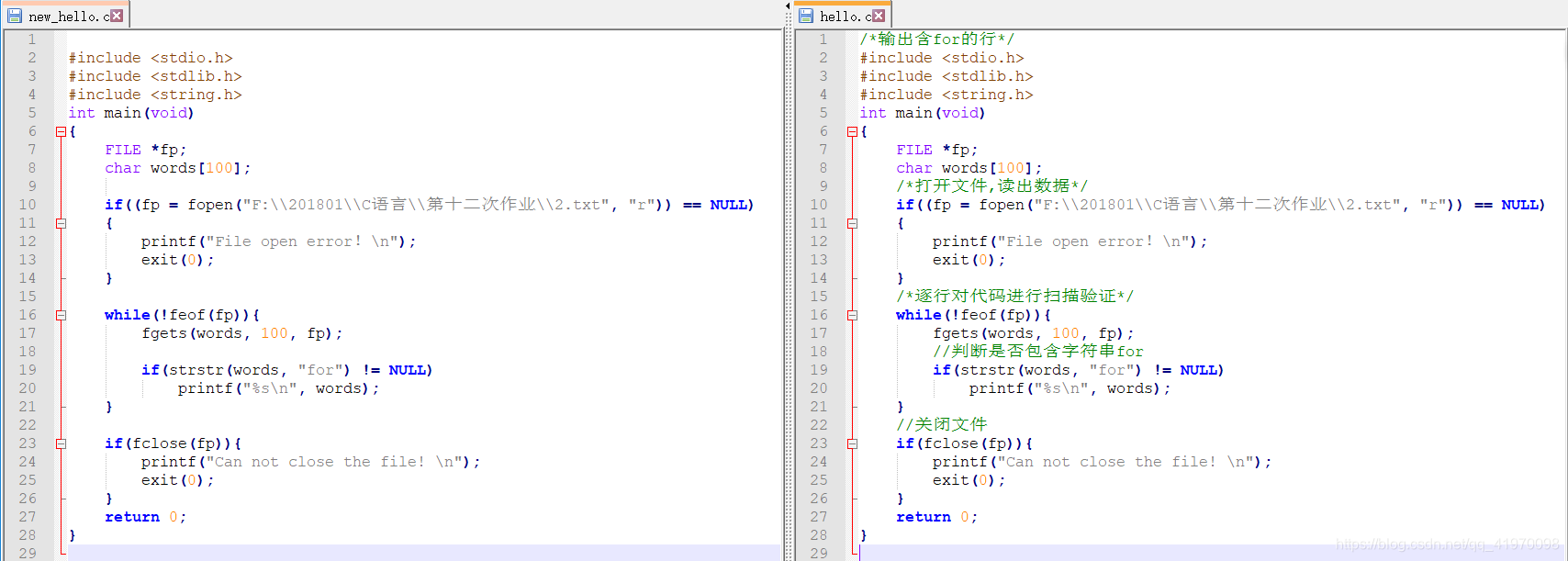Click the save-state disk icon on new_hello.c tab
Screen dimensions: 1568x561
click(15, 16)
